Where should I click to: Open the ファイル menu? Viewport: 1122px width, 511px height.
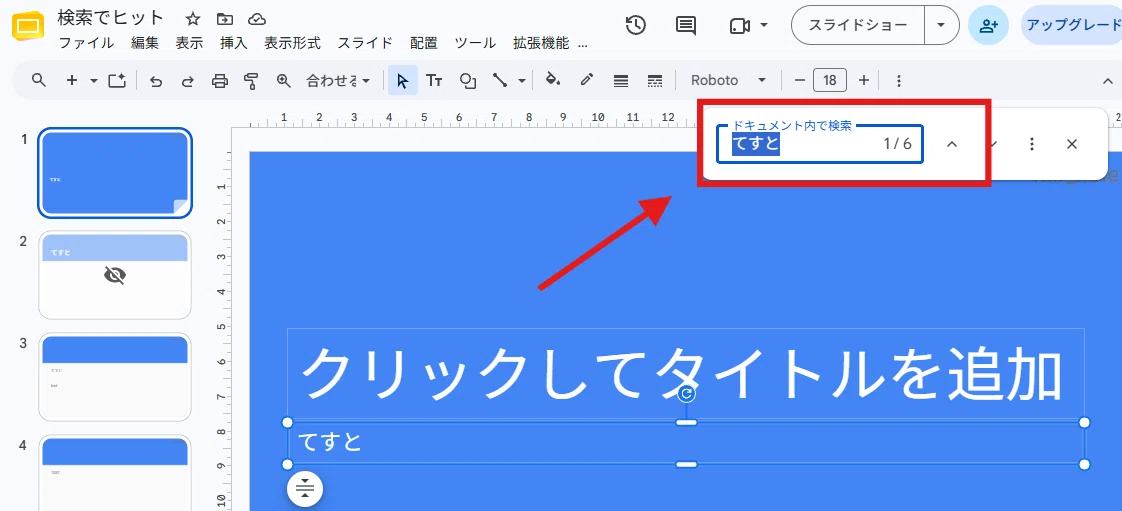pyautogui.click(x=86, y=43)
